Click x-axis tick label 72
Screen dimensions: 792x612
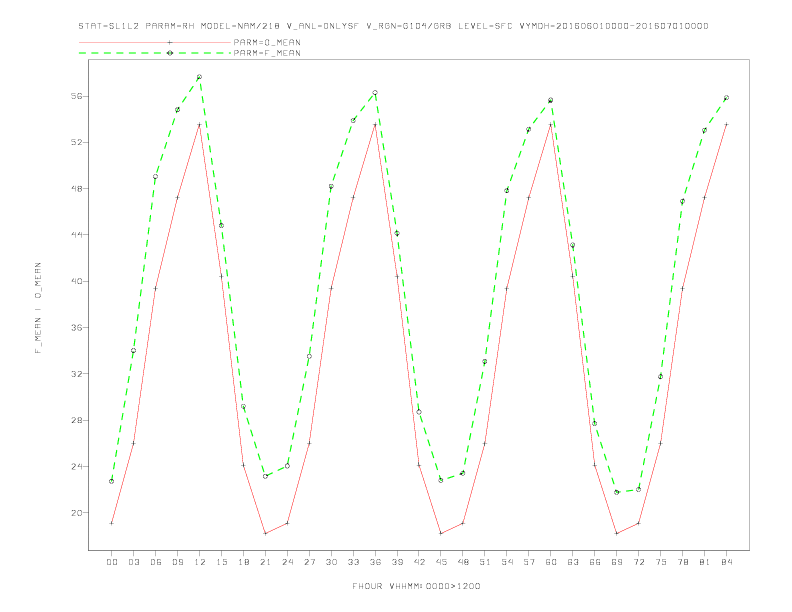click(638, 562)
